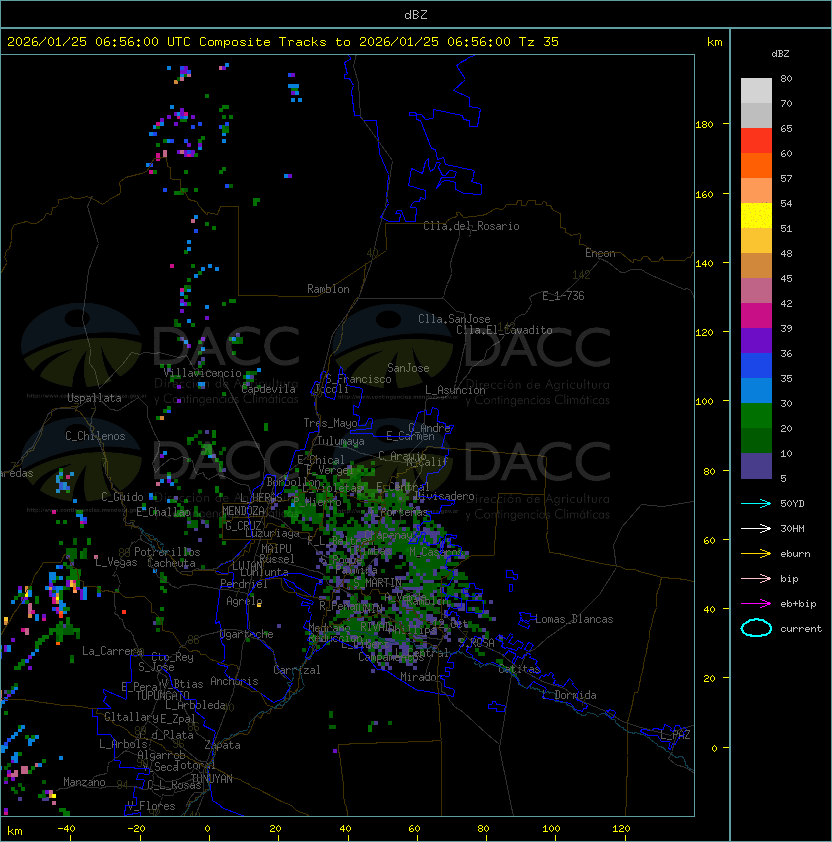Click the 'Villavicencio' place label

click(x=202, y=373)
